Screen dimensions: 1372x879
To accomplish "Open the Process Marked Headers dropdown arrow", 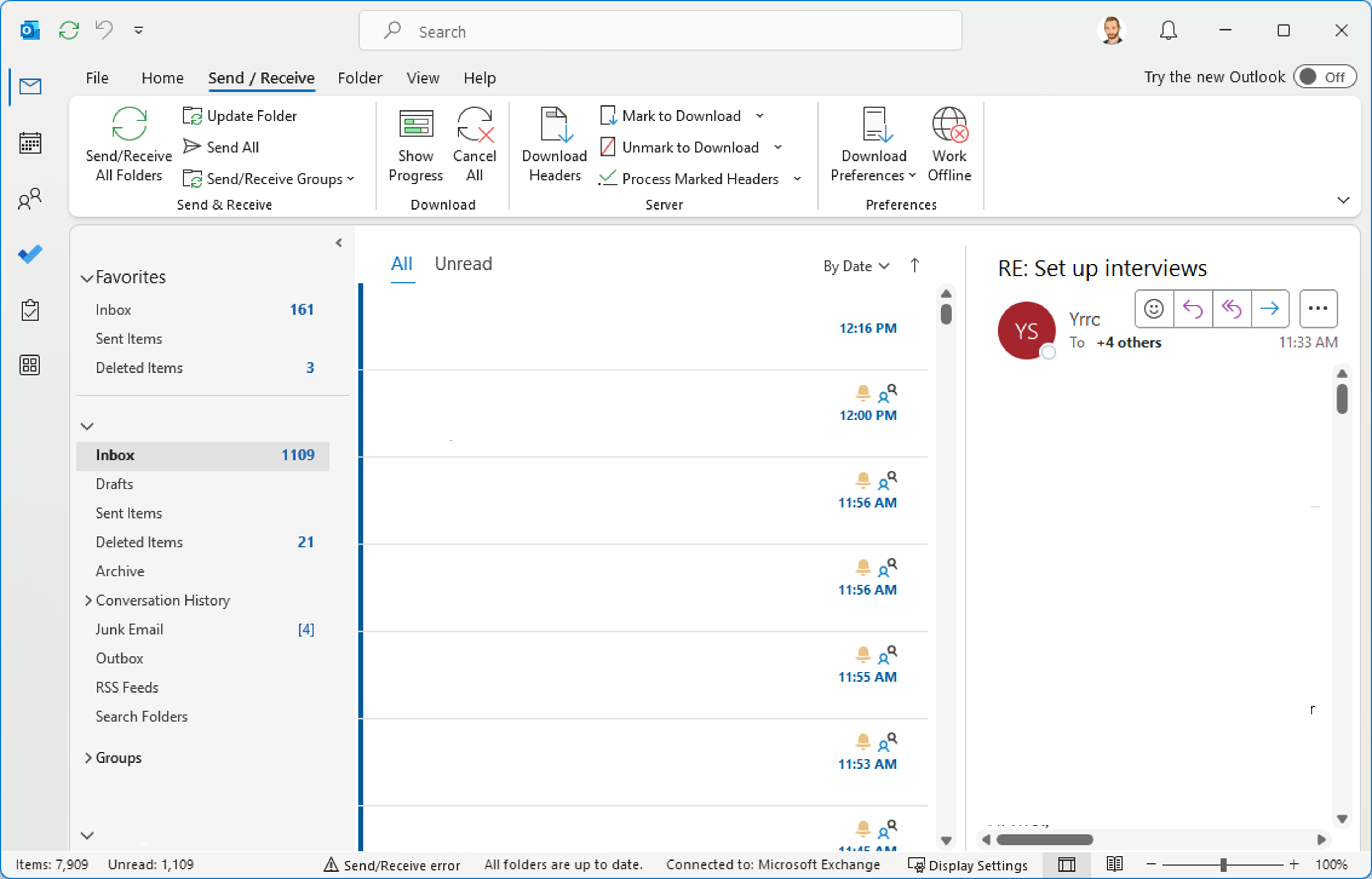I will (x=797, y=179).
